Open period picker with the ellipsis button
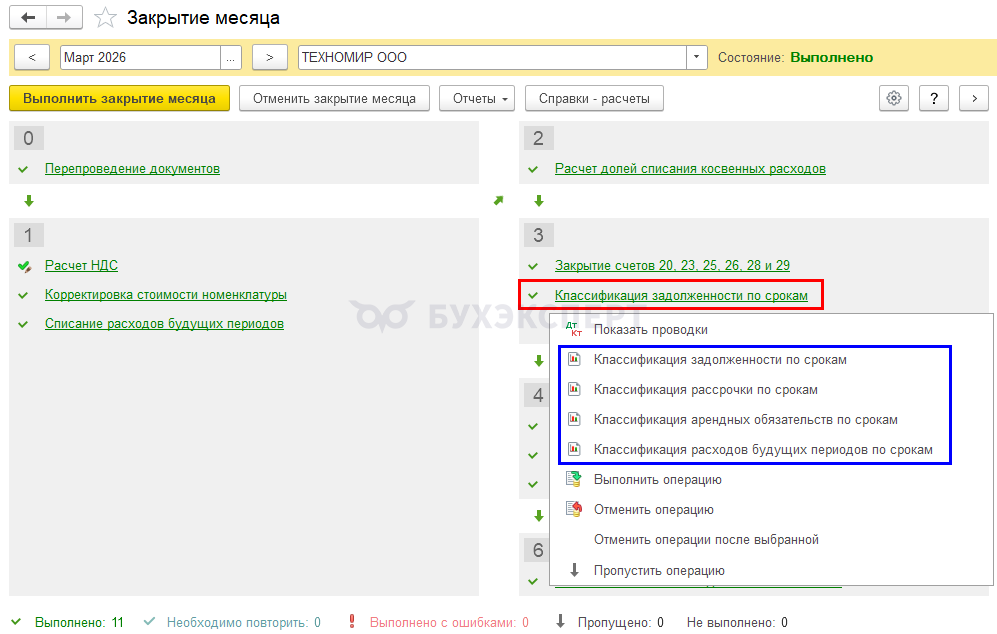The width and height of the screenshot is (997, 634). point(231,57)
